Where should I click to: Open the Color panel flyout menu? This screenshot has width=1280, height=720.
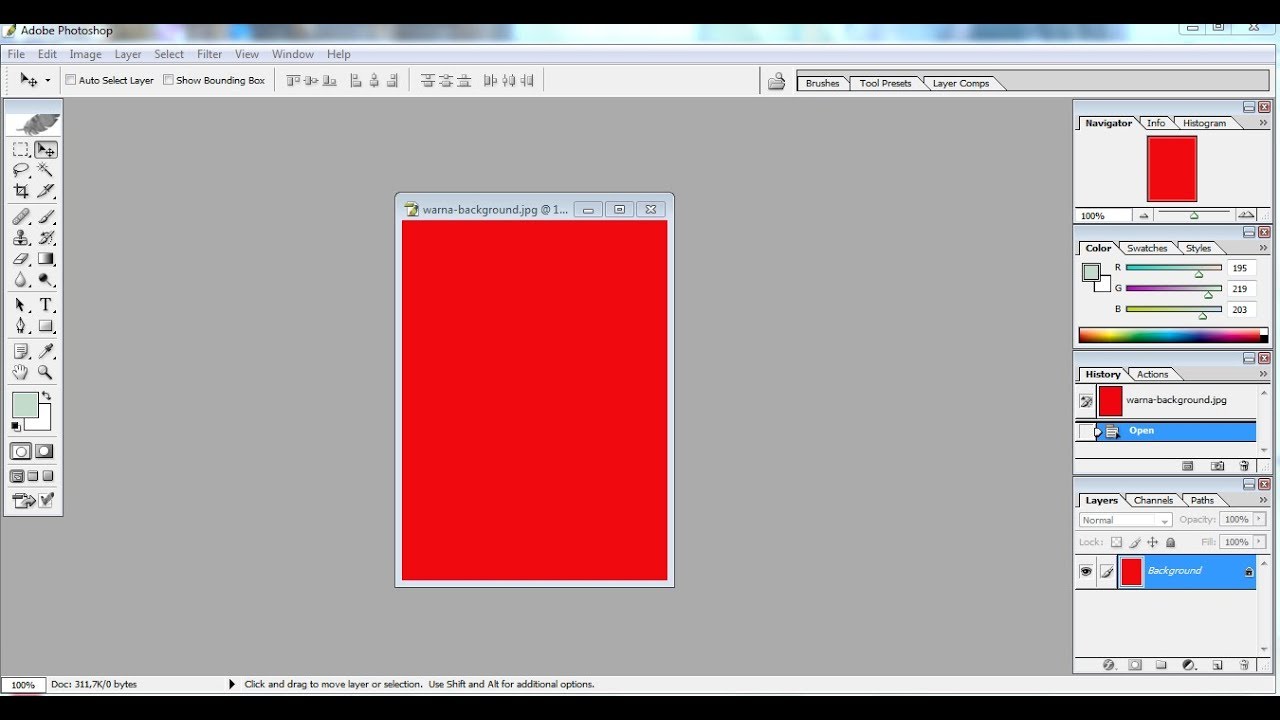point(1263,248)
